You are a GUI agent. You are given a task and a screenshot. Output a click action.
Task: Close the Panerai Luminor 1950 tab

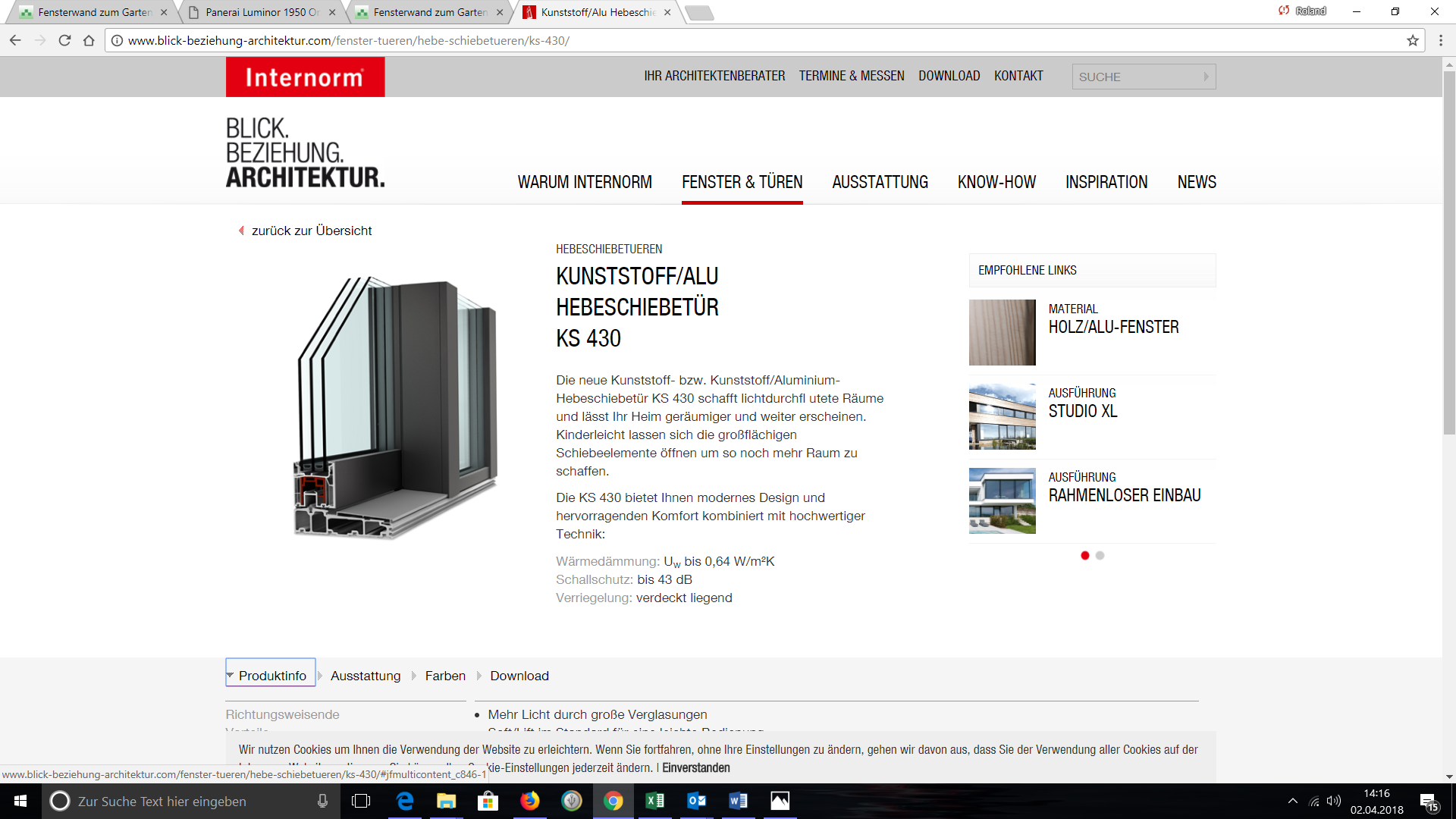pyautogui.click(x=332, y=12)
